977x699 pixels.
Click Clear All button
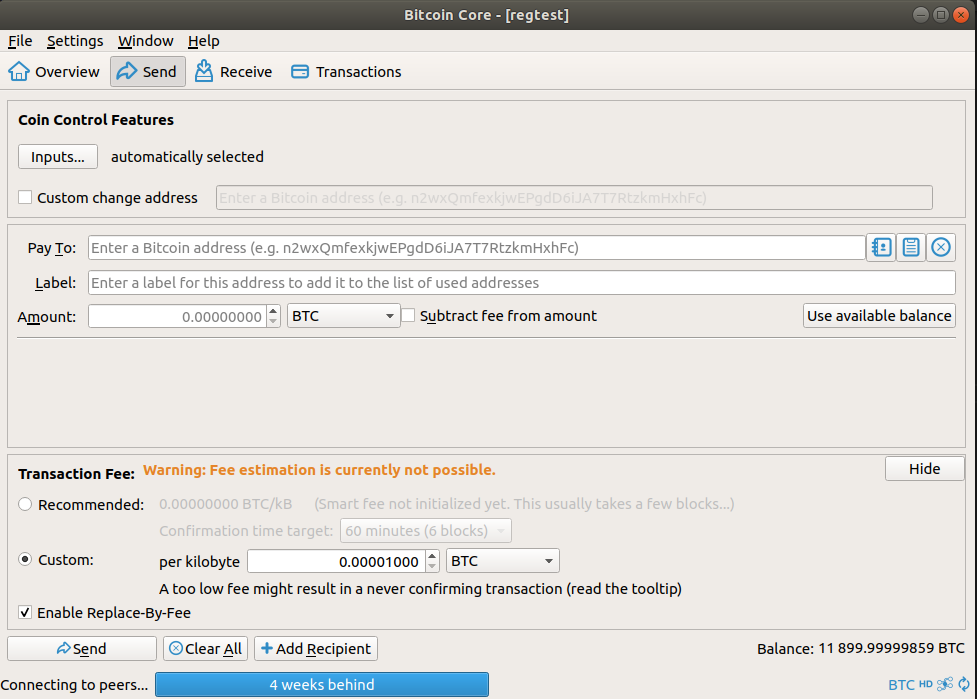point(206,649)
